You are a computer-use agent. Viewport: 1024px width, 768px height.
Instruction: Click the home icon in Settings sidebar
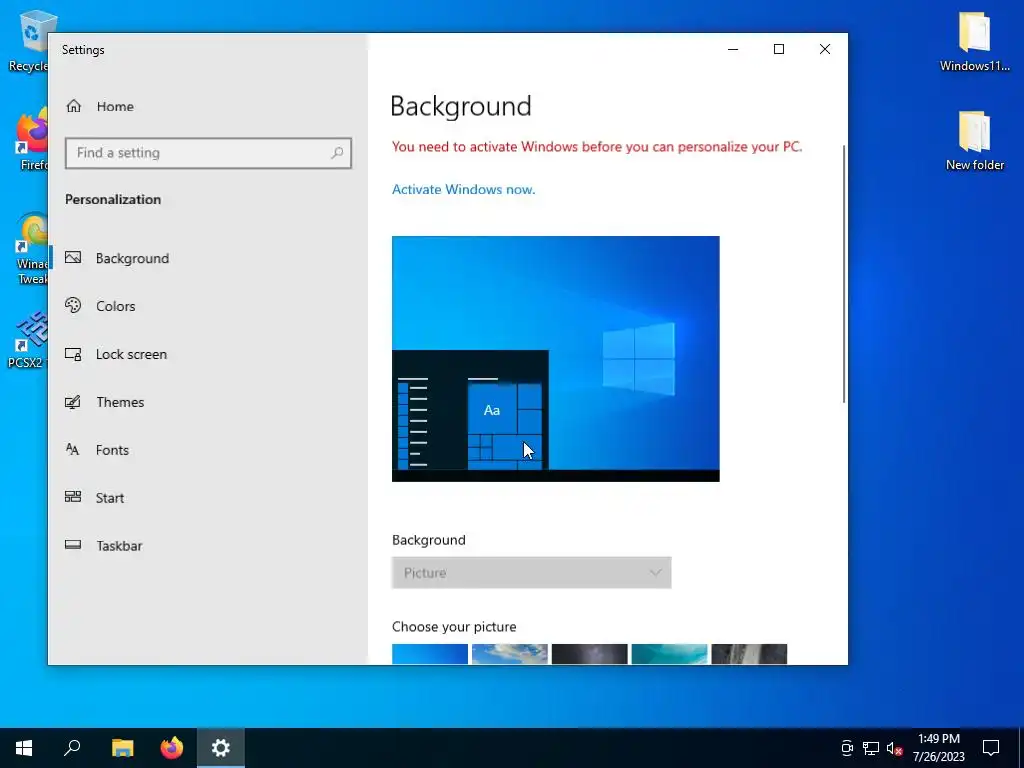[x=74, y=106]
